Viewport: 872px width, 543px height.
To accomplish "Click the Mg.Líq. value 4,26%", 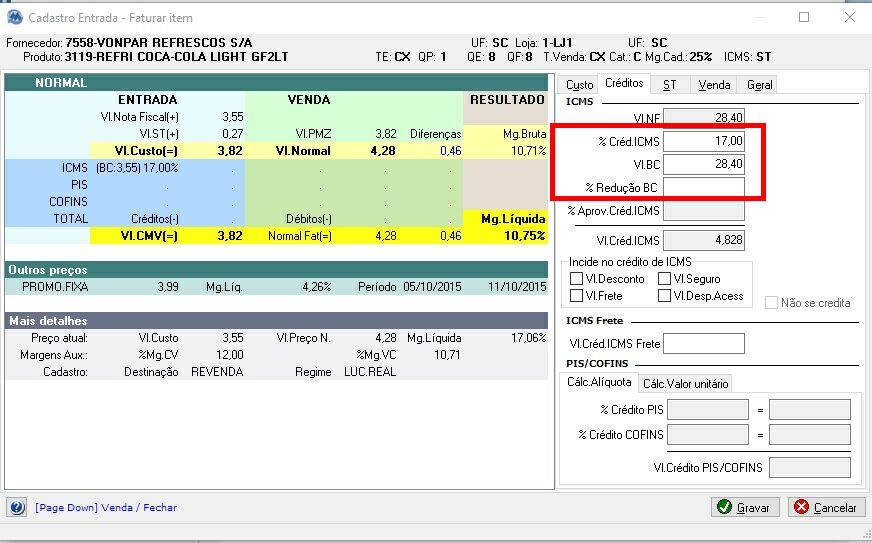I will pos(316,287).
